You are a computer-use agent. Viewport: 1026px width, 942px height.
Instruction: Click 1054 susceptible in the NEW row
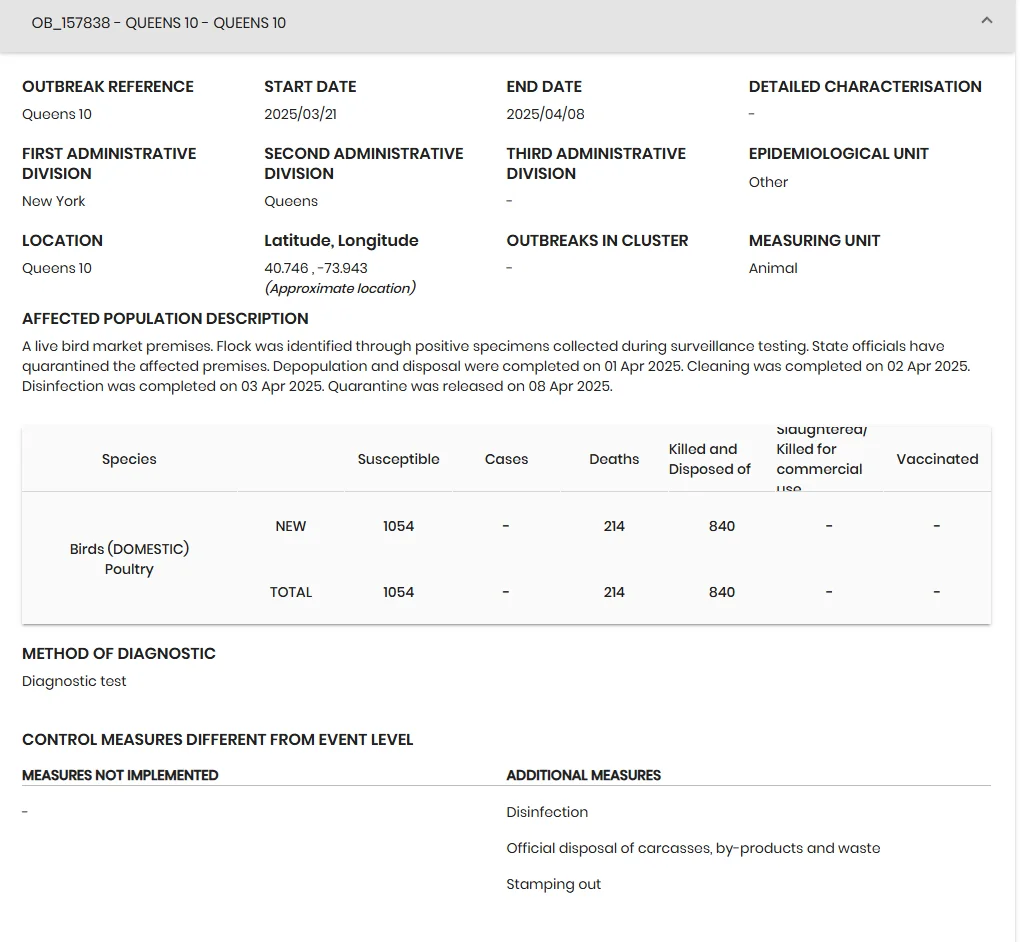pos(398,526)
